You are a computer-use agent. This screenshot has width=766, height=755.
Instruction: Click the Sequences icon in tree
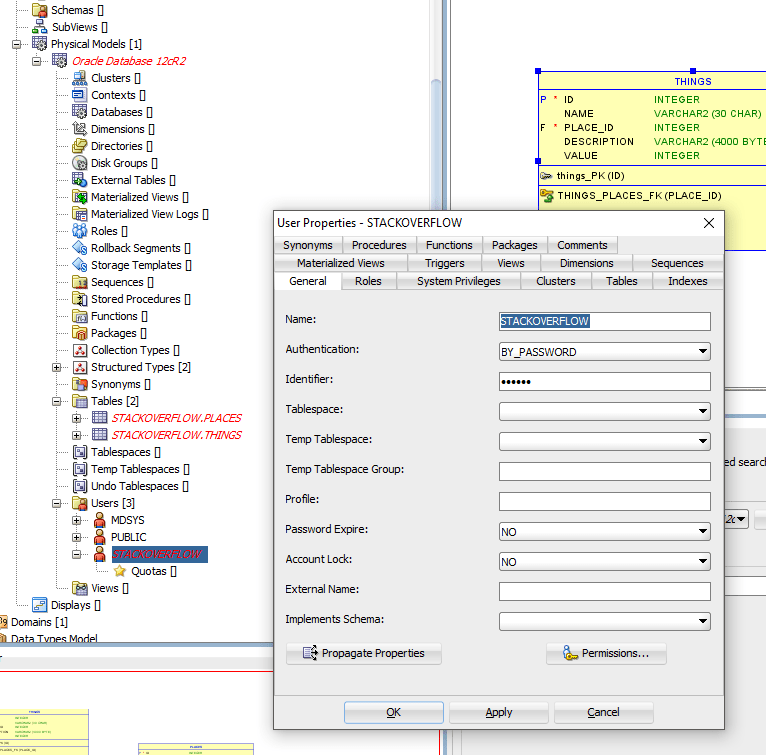[x=80, y=282]
